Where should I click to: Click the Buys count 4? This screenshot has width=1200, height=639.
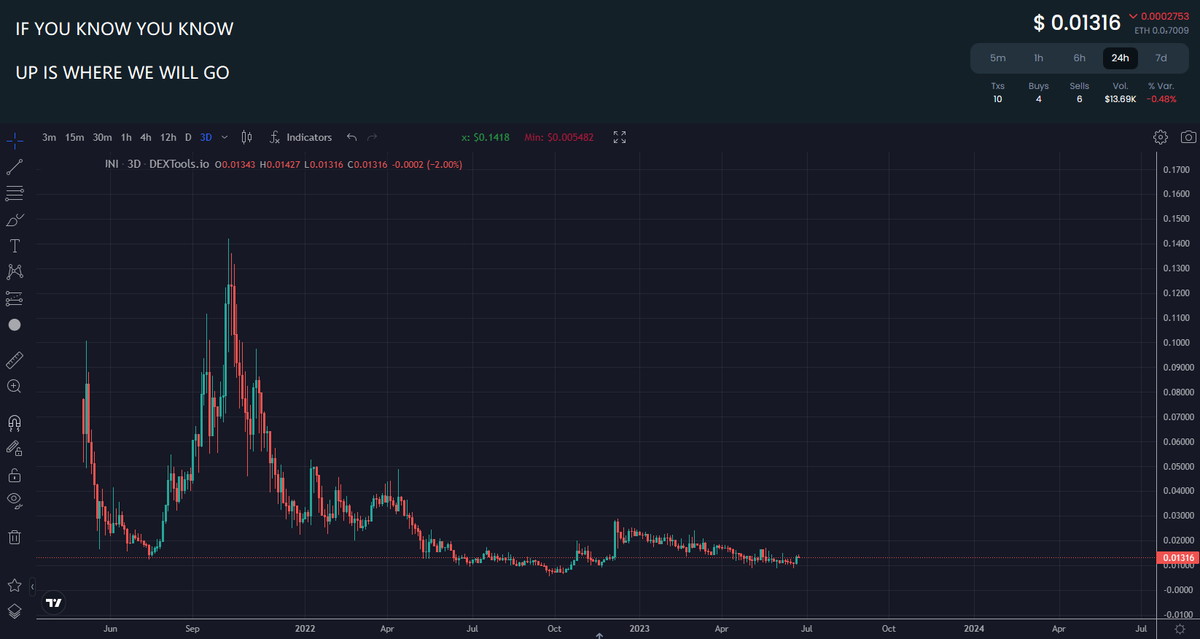[x=1038, y=99]
